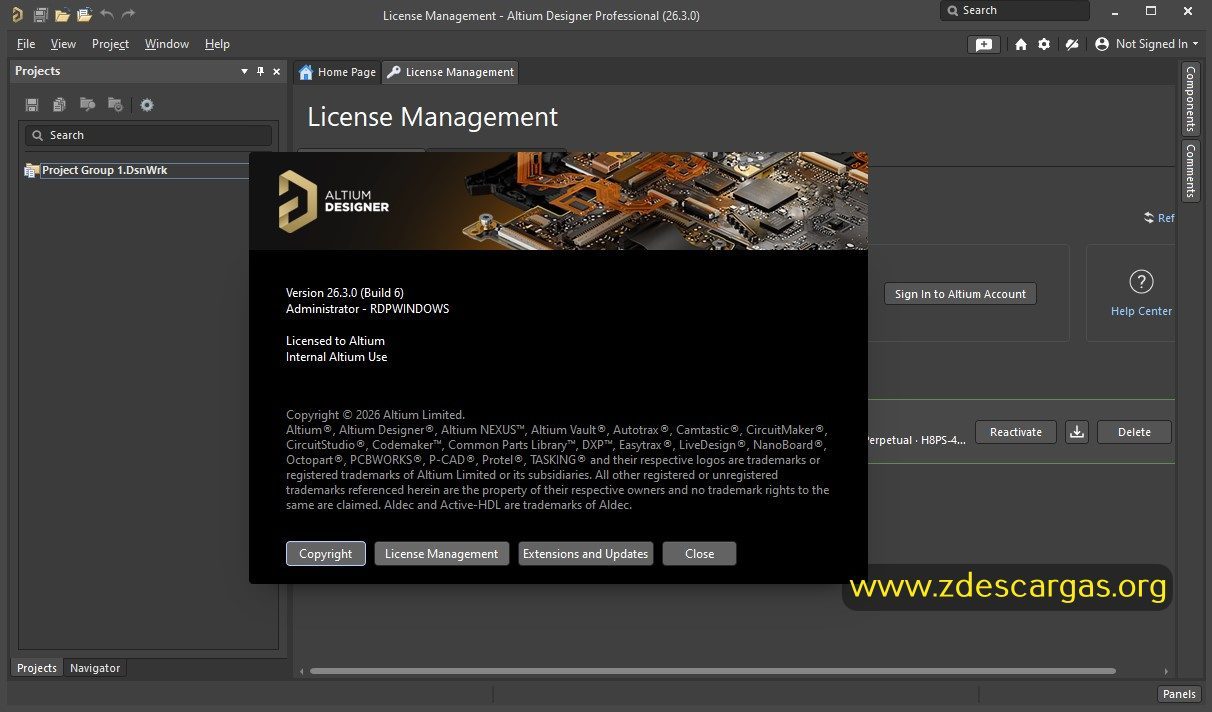Screen dimensions: 1212x712
Task: Click the folder search icon in the Projects panel
Action: (x=88, y=105)
